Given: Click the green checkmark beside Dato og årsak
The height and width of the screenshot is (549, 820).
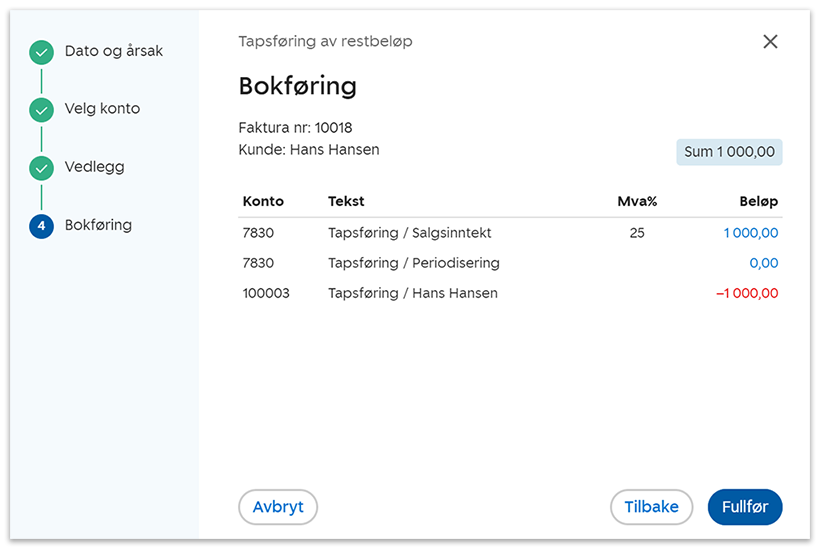Looking at the screenshot, I should 41,52.
